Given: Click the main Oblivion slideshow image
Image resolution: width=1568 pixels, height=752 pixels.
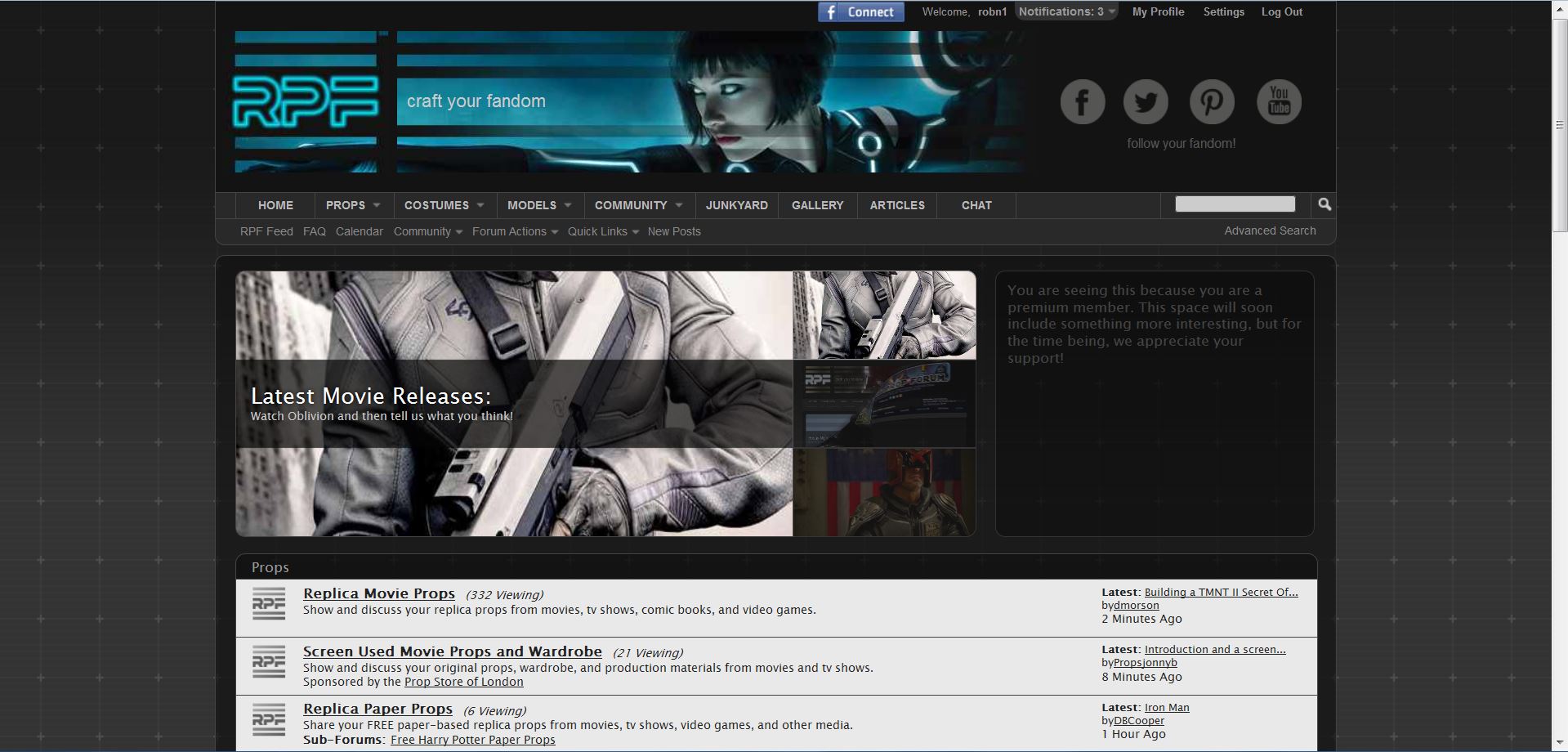Looking at the screenshot, I should coord(514,404).
